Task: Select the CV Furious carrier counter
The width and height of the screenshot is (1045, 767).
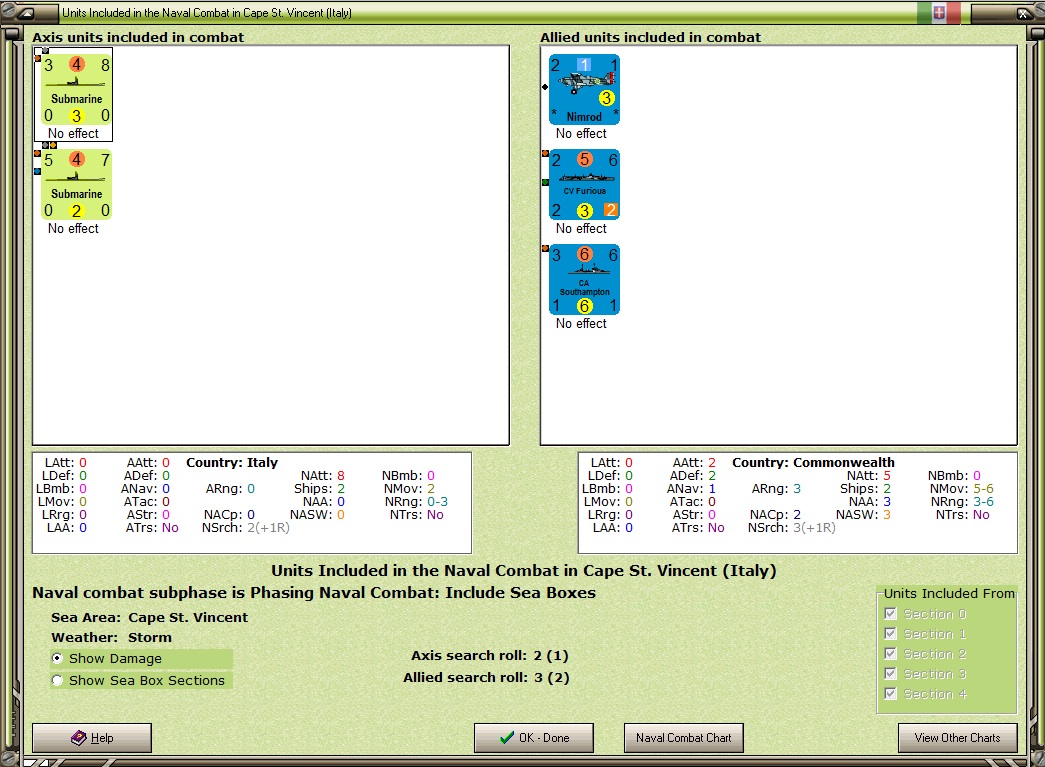Action: click(x=584, y=185)
